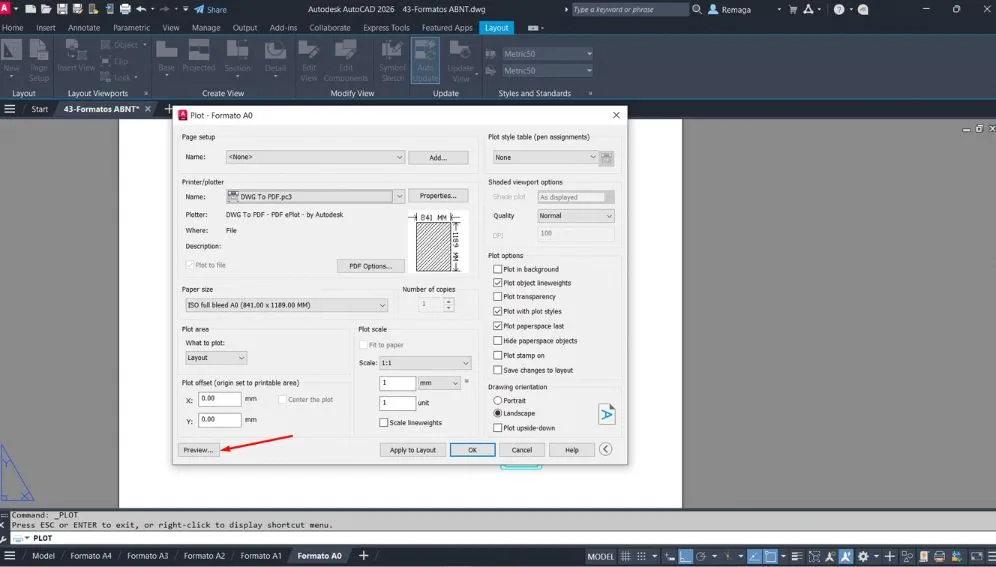Open the Start file tab
The width and height of the screenshot is (996, 567).
click(x=39, y=109)
